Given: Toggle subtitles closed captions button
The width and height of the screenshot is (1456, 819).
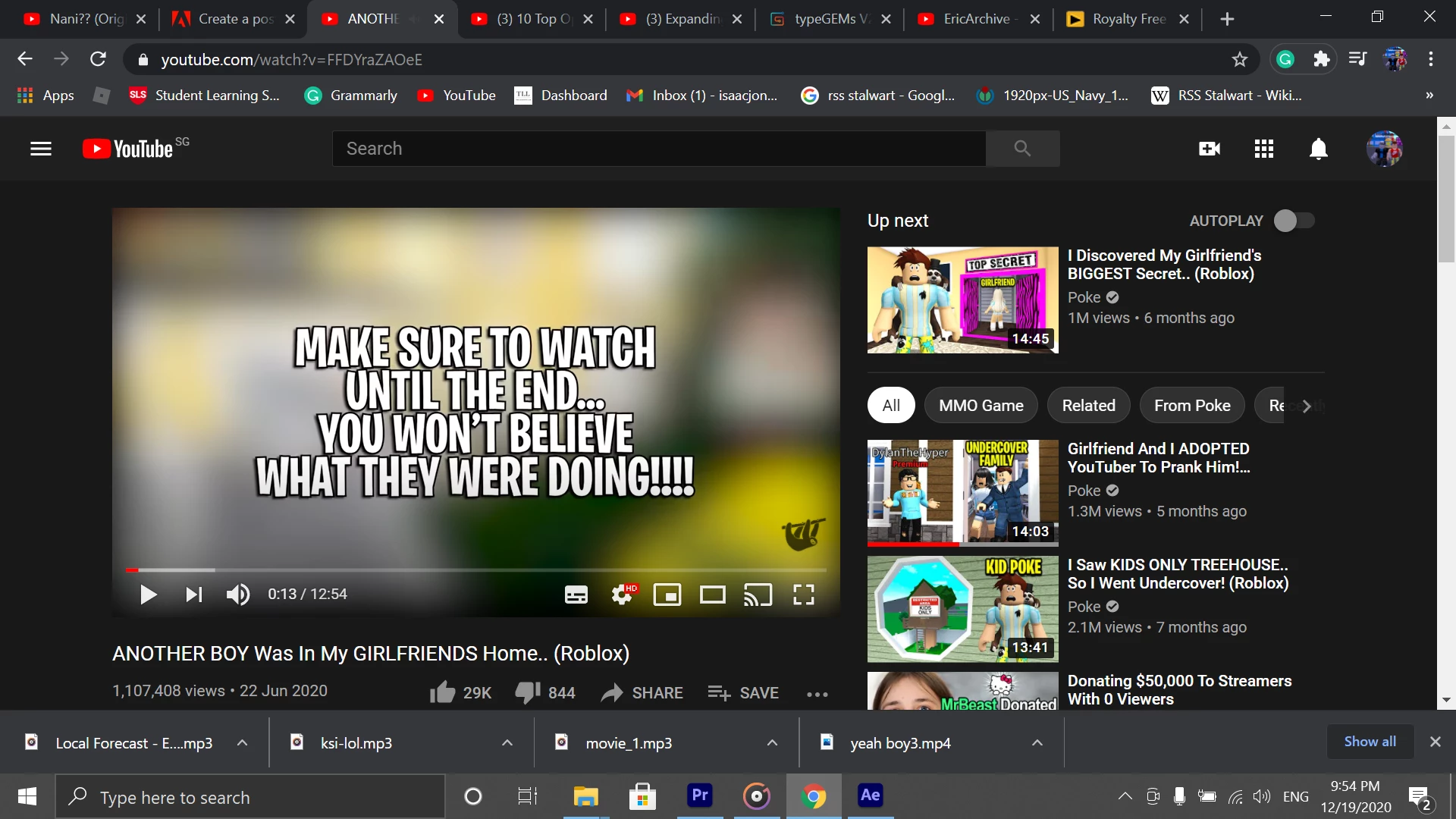Looking at the screenshot, I should pyautogui.click(x=576, y=595).
